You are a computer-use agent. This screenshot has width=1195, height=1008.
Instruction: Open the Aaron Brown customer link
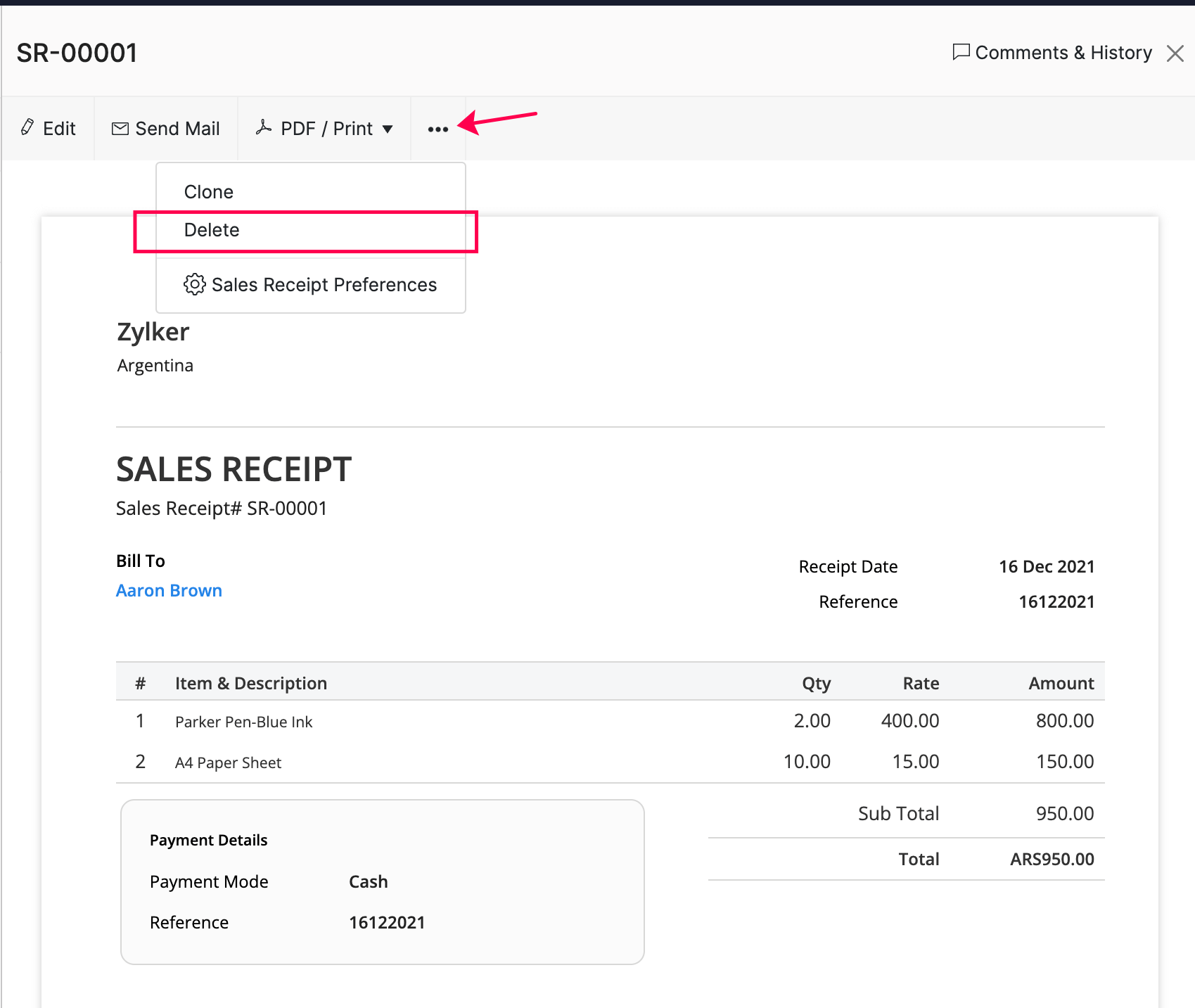(169, 590)
